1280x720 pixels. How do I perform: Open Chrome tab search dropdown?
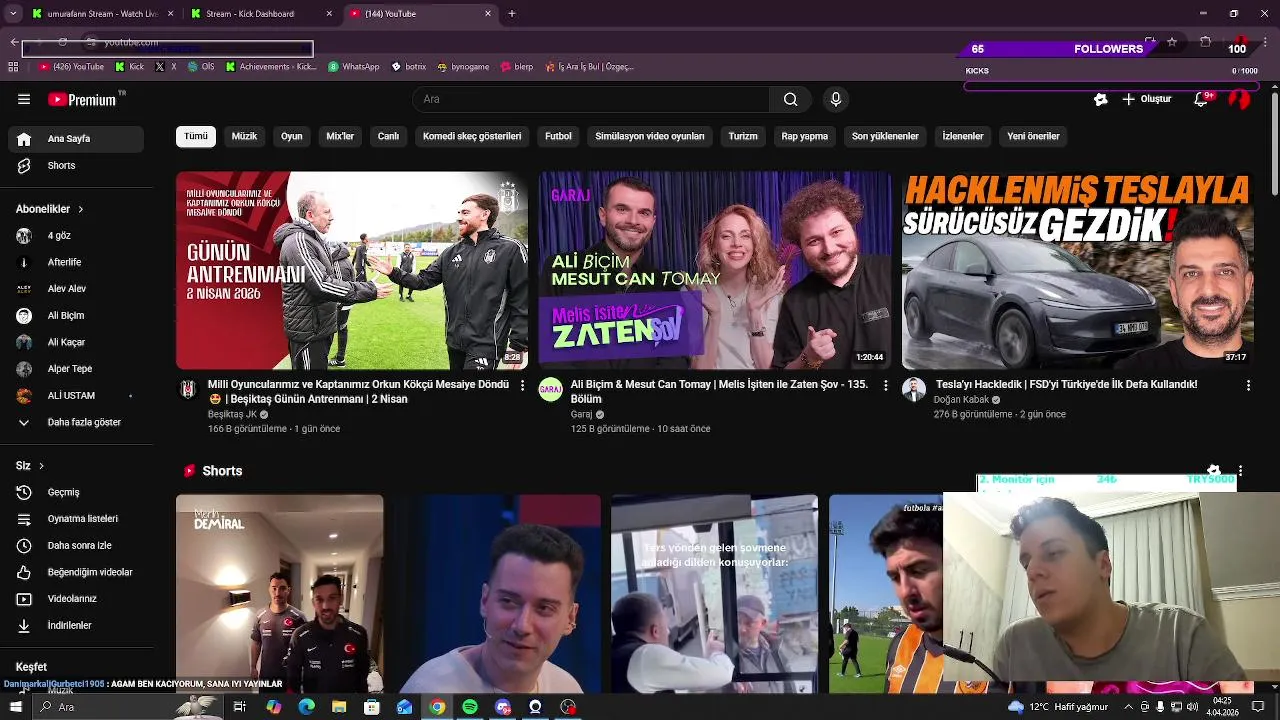[13, 14]
